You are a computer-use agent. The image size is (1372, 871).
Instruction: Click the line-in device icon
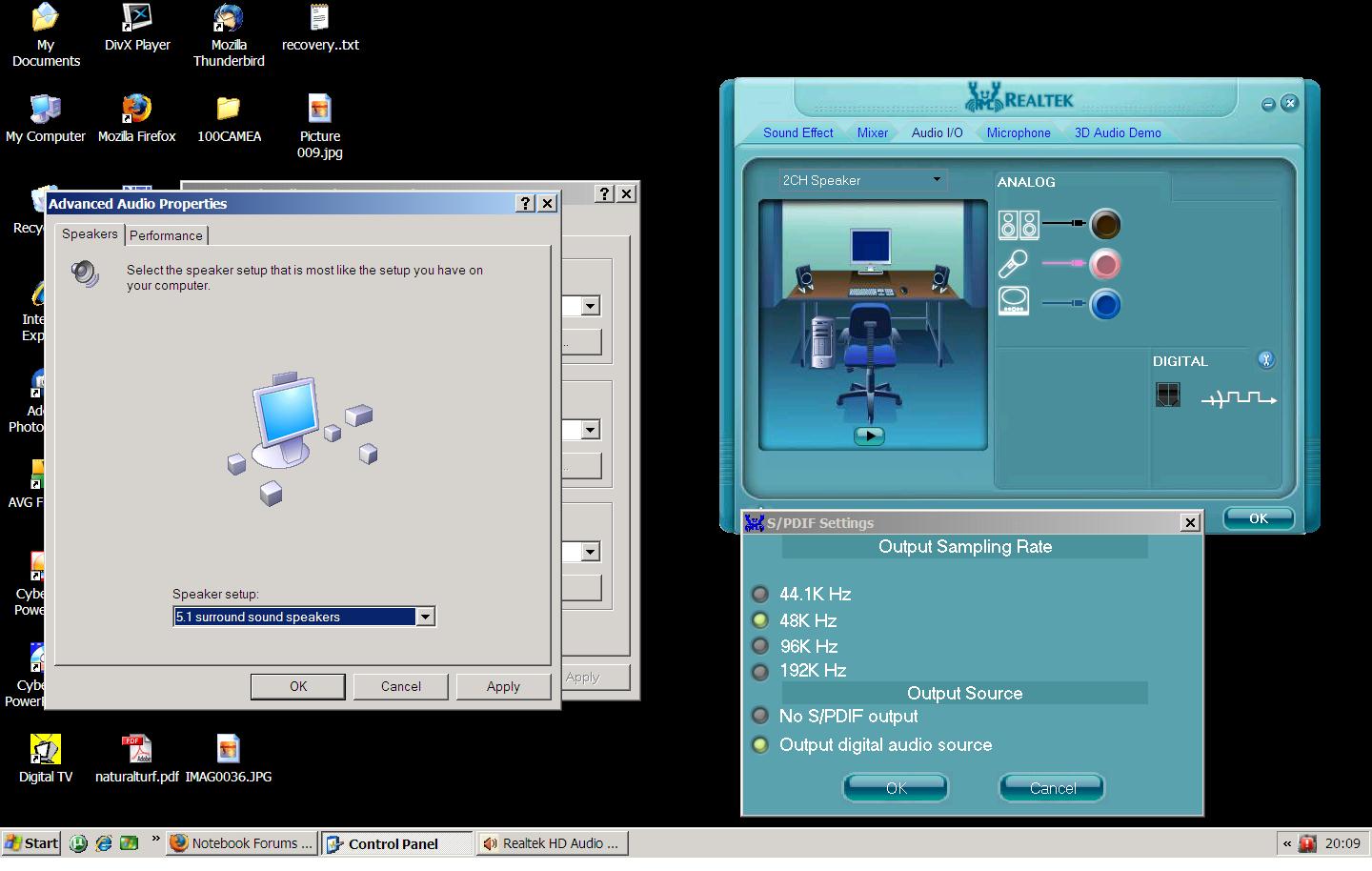click(1014, 301)
